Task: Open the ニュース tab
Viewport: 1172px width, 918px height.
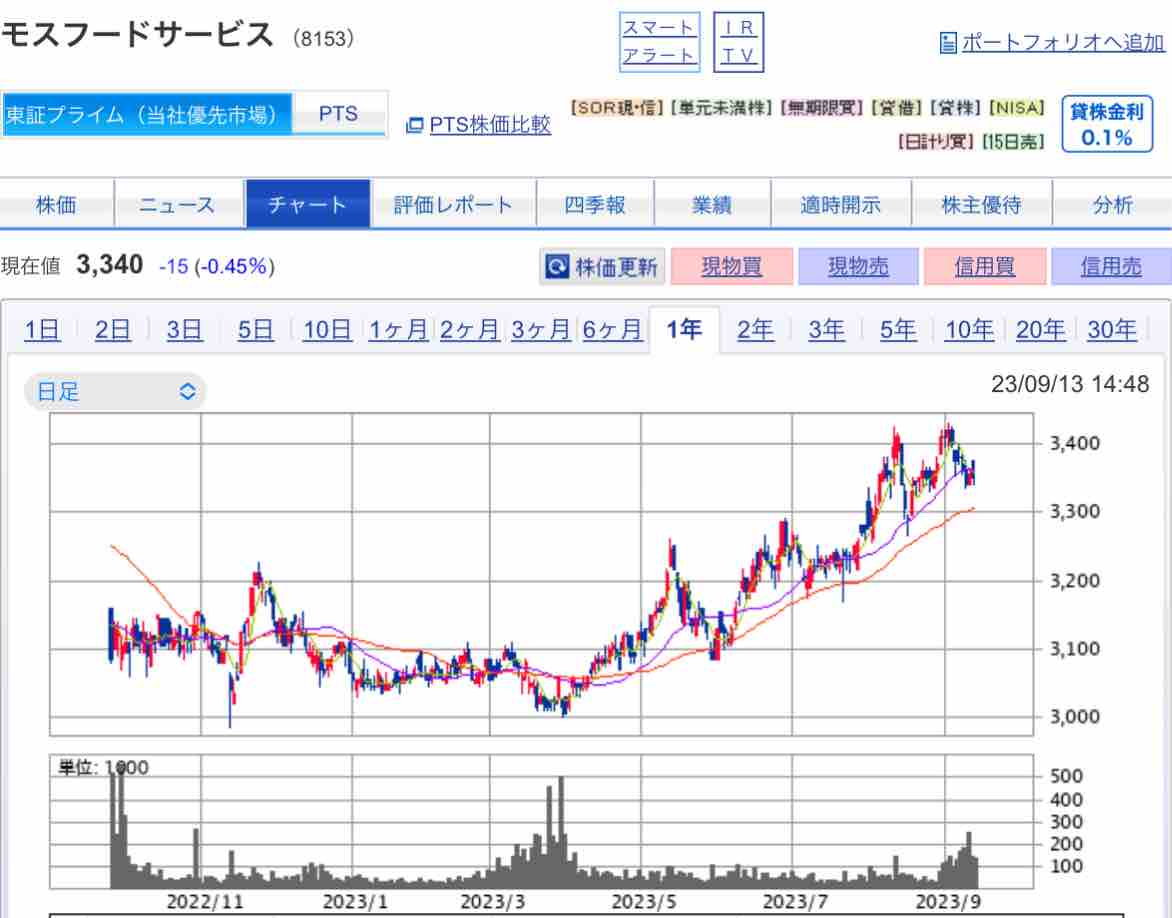Action: pyautogui.click(x=179, y=204)
